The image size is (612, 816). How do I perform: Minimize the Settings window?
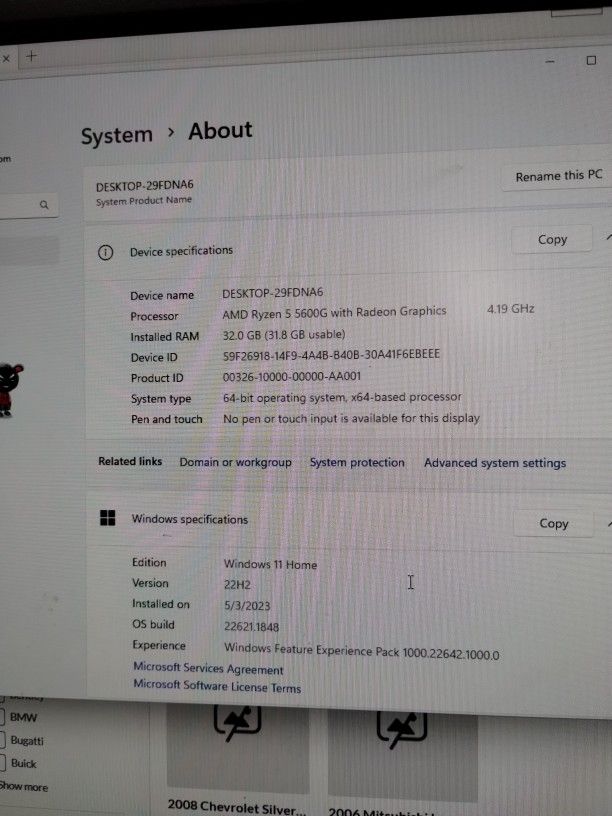[x=550, y=61]
